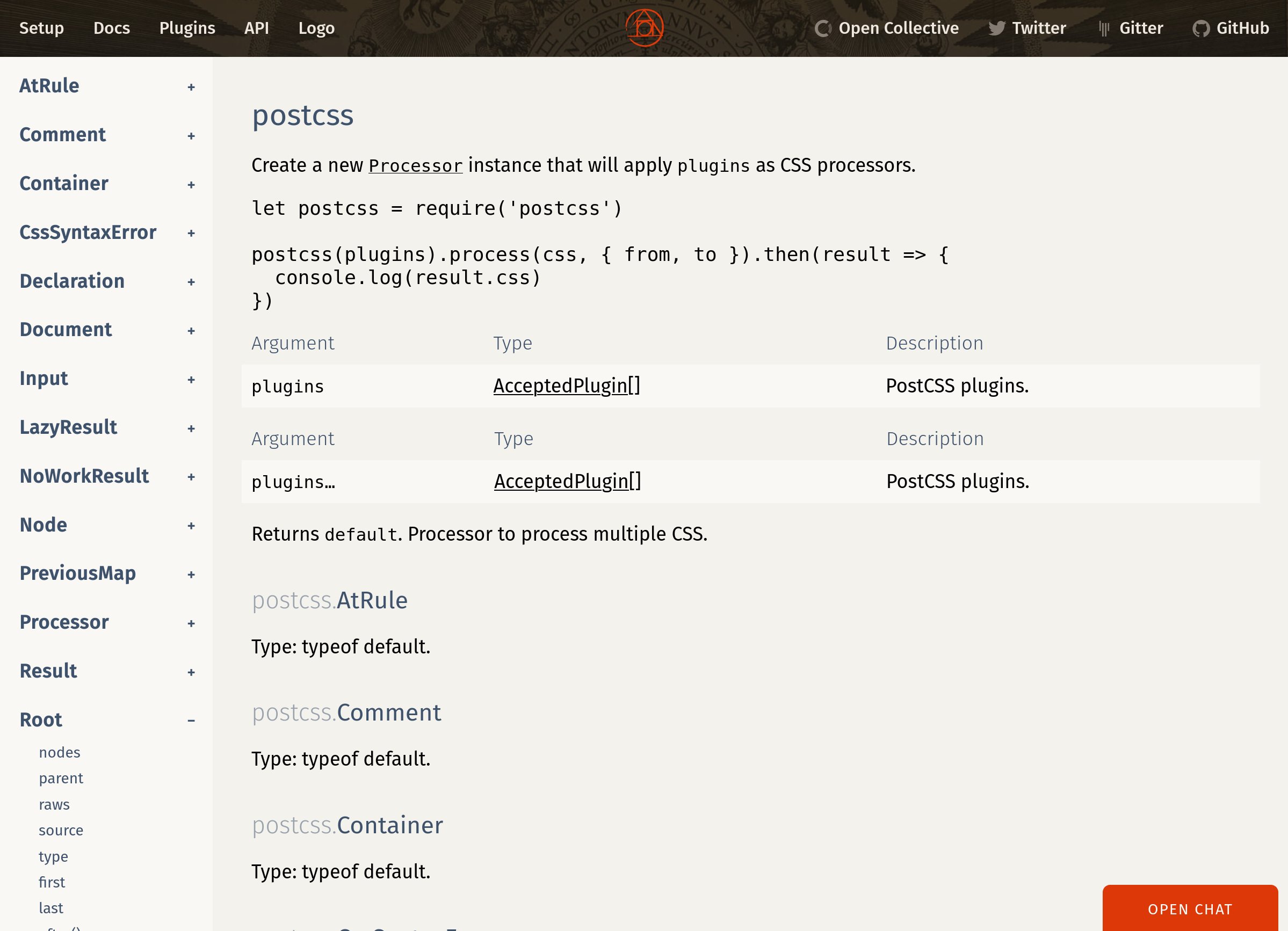Expand the CssSyntaxError plus toggle
Screen dimensions: 1288x931
tap(191, 234)
